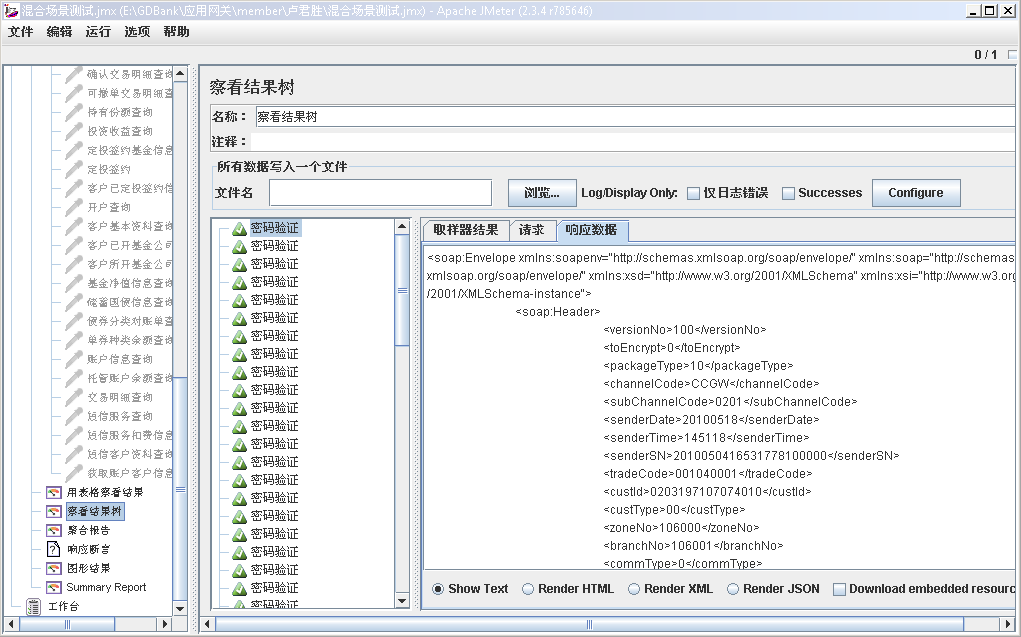Click the Configure button
The width and height of the screenshot is (1021, 637).
point(915,192)
